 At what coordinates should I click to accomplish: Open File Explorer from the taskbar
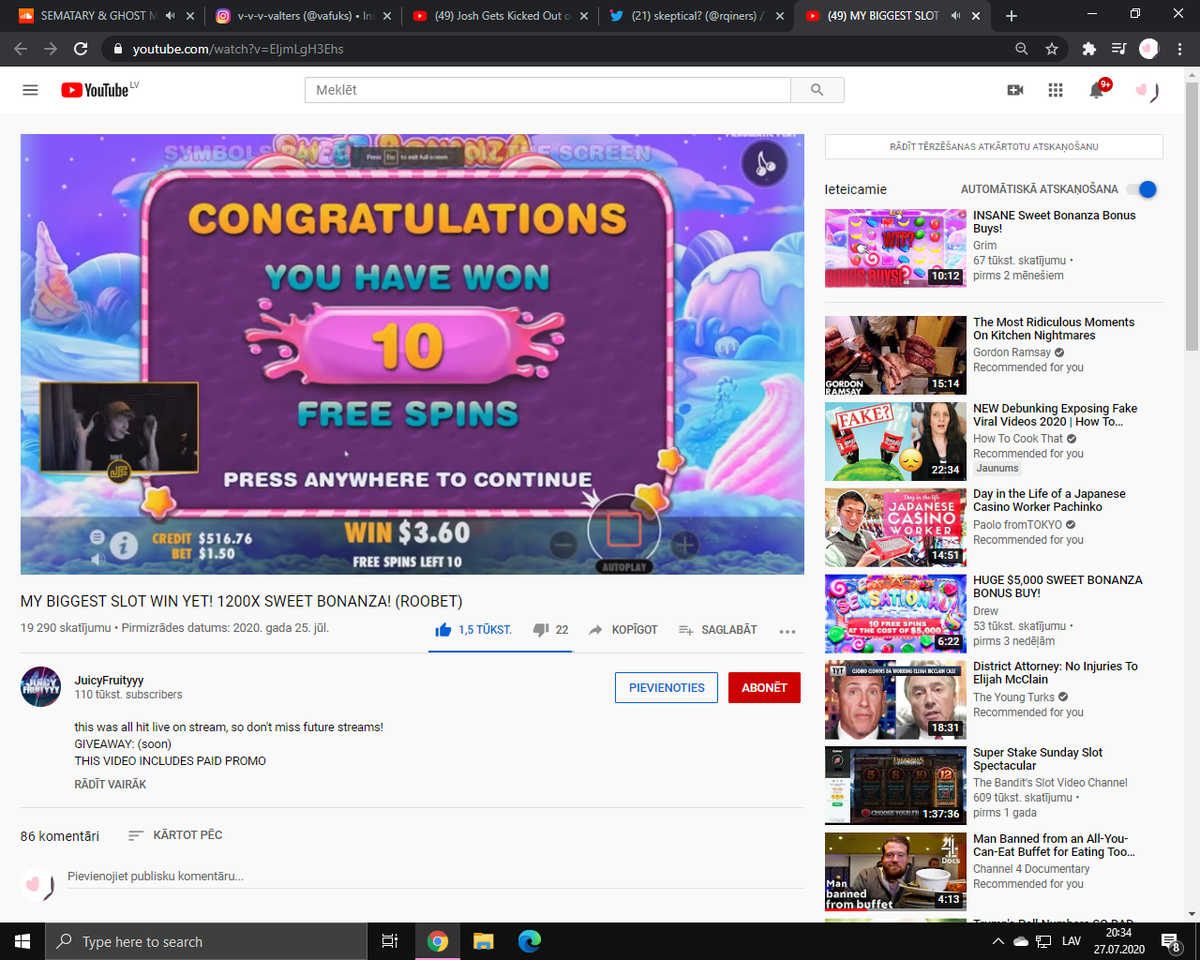tap(483, 941)
